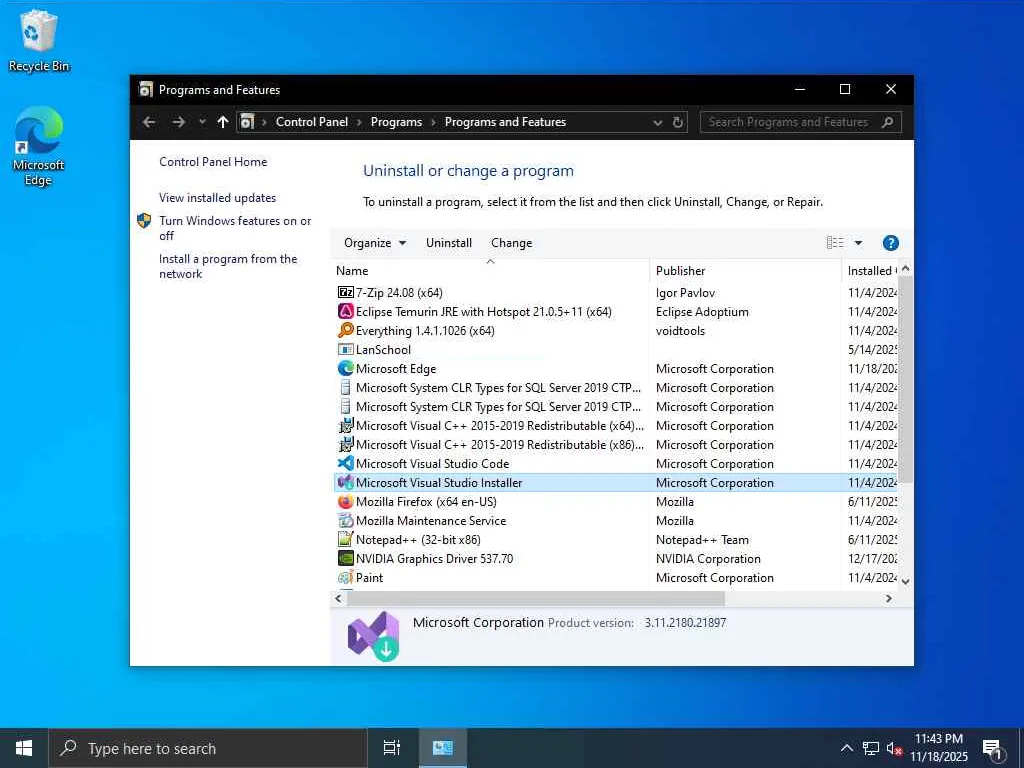Go back with the back arrow

coord(149,122)
